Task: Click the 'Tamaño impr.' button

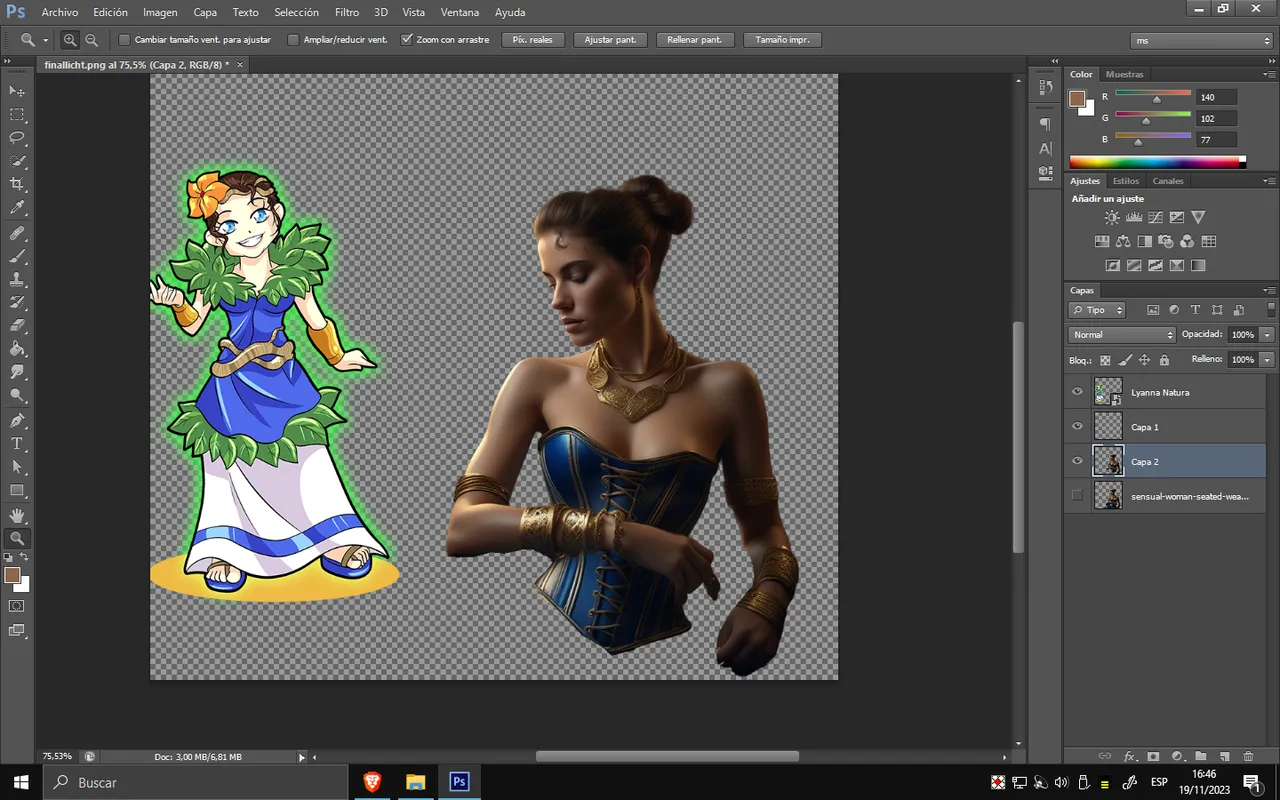Action: [782, 40]
